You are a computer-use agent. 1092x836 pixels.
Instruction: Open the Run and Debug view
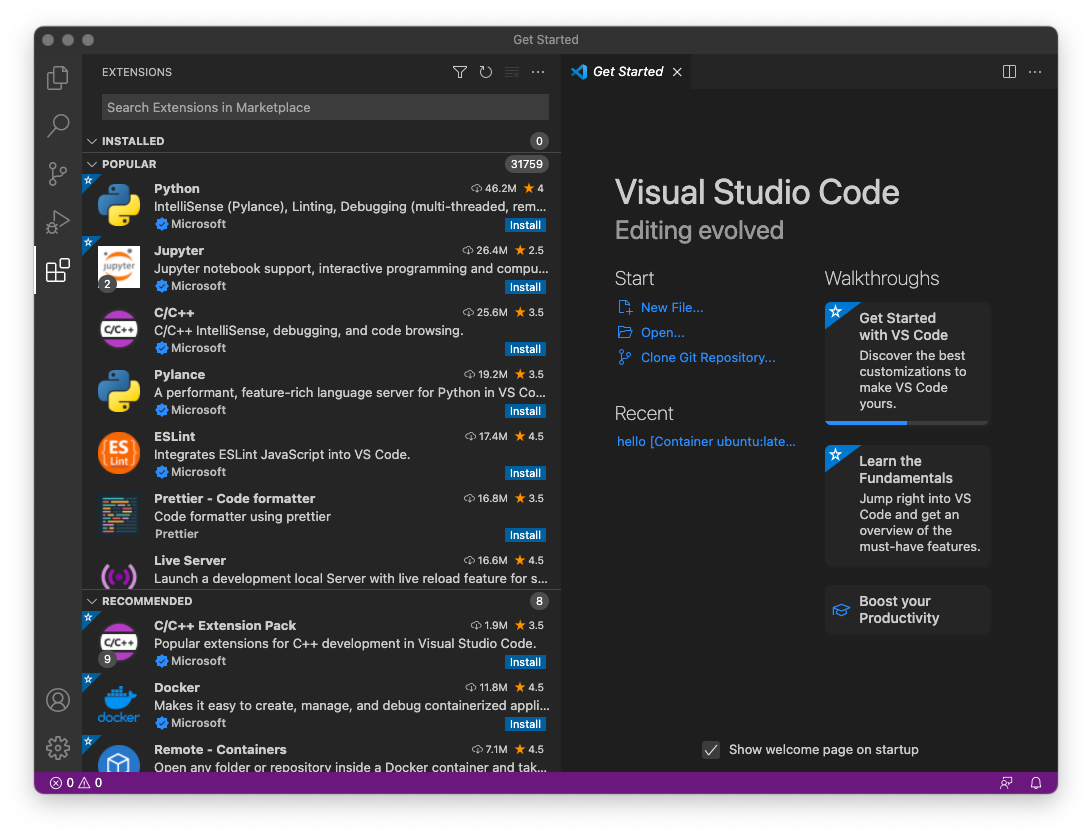click(x=58, y=222)
